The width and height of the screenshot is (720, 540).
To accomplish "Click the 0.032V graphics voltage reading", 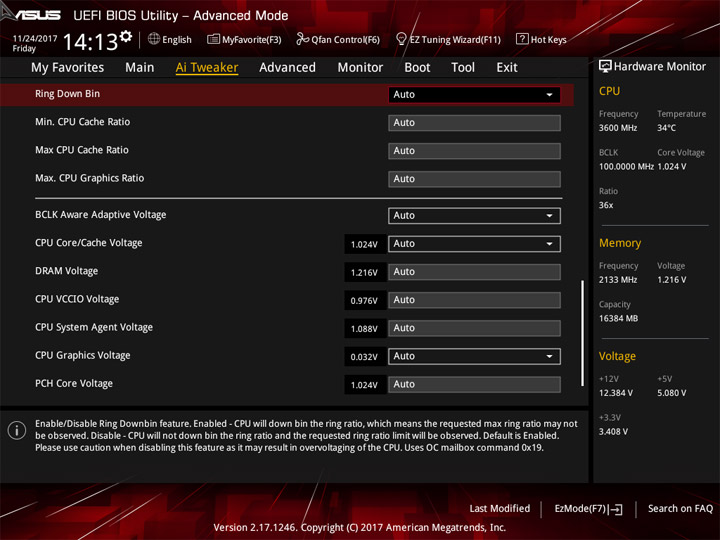I will (x=364, y=357).
